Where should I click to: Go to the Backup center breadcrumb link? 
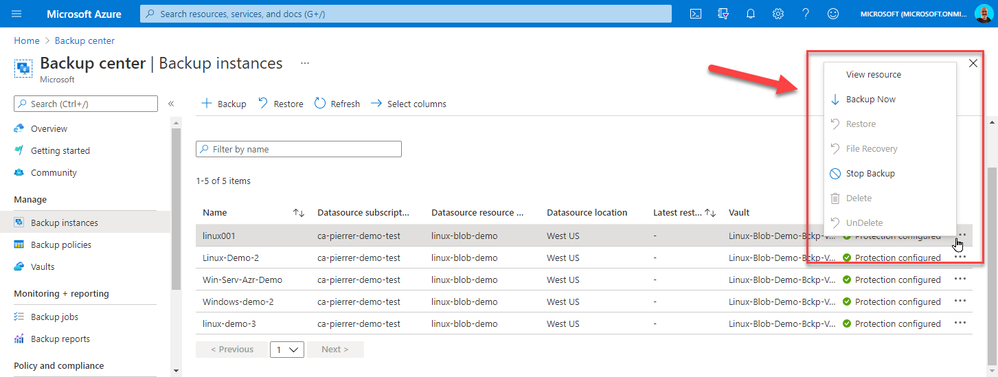point(85,40)
